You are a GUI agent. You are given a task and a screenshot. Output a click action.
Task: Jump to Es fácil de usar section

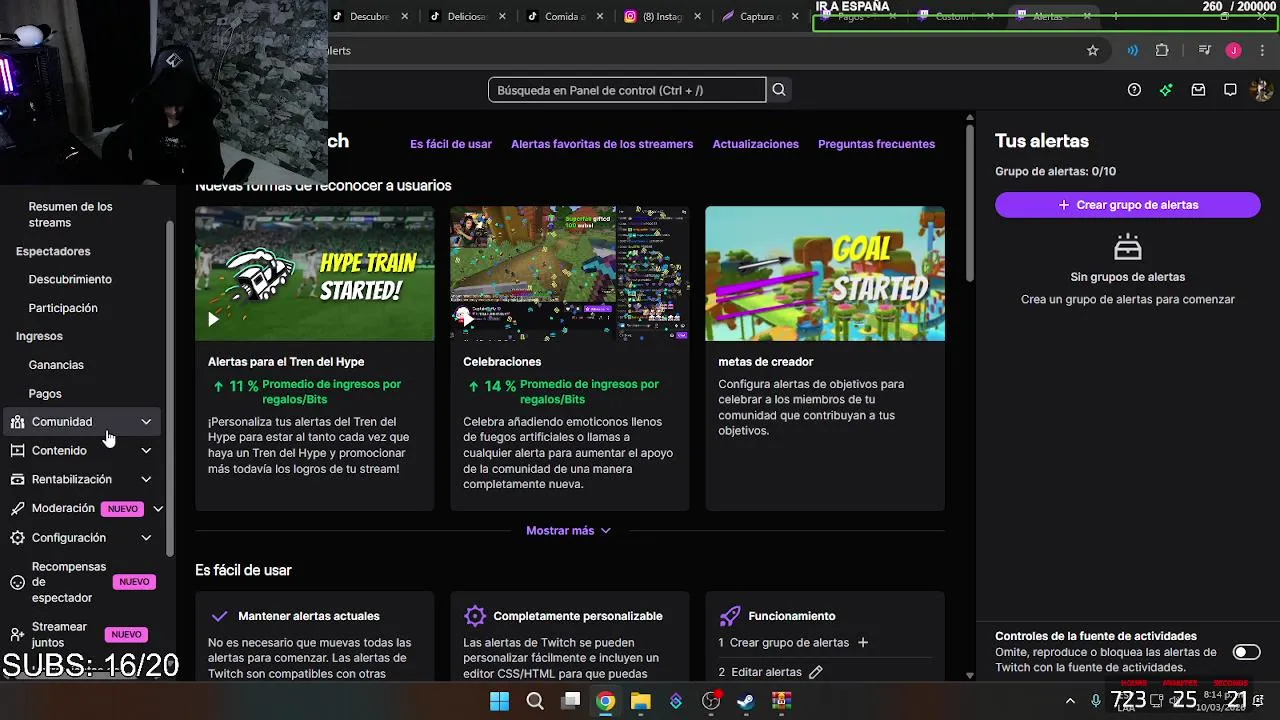click(451, 144)
